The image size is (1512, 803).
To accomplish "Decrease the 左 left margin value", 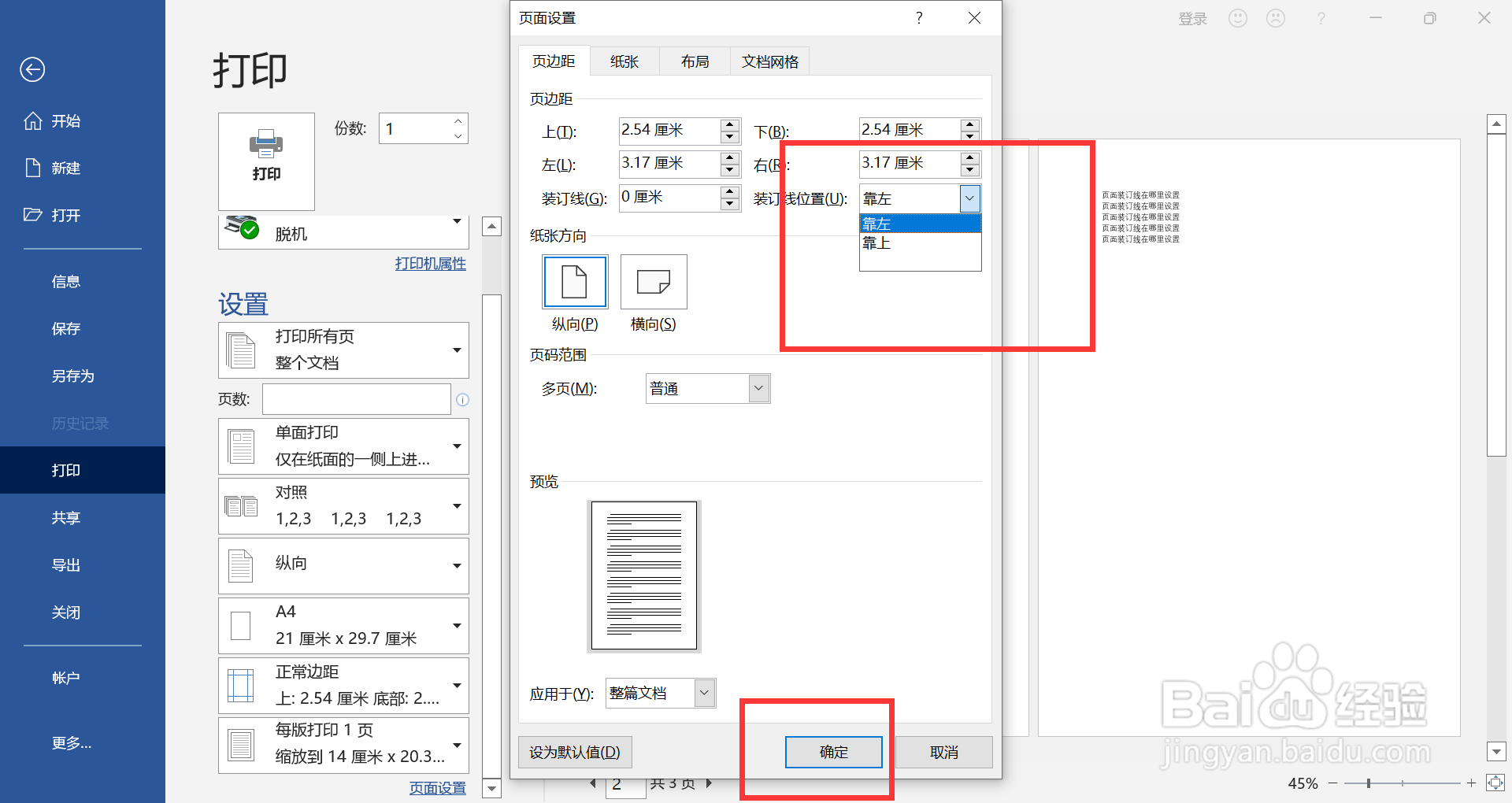I will 730,170.
